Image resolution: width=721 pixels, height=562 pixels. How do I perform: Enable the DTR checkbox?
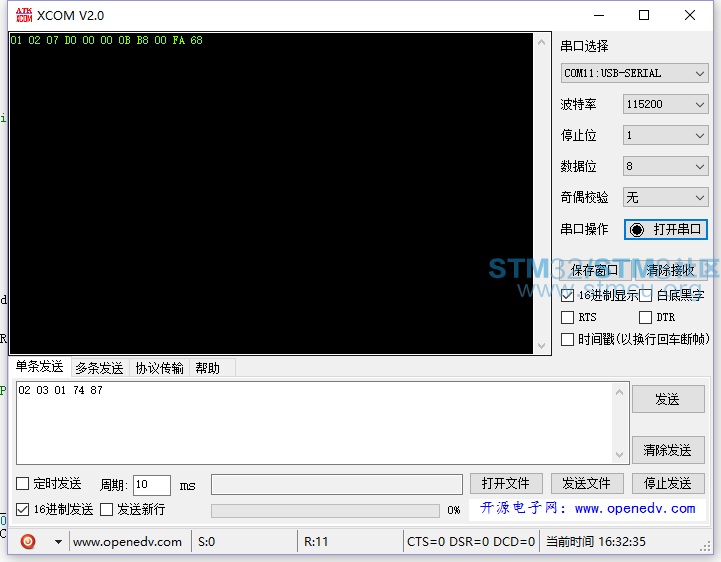646,317
